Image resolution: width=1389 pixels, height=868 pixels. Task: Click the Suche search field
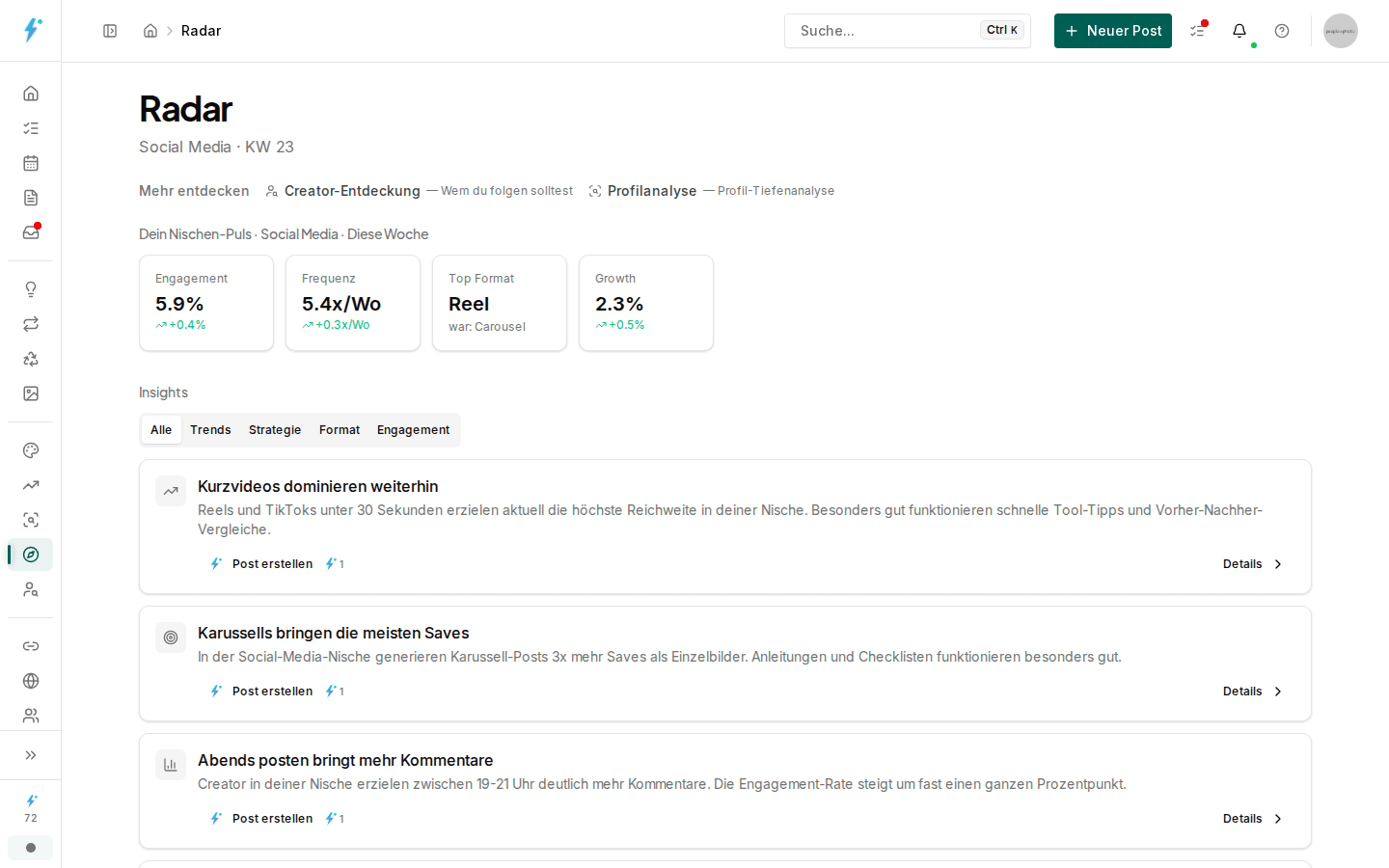[x=908, y=31]
